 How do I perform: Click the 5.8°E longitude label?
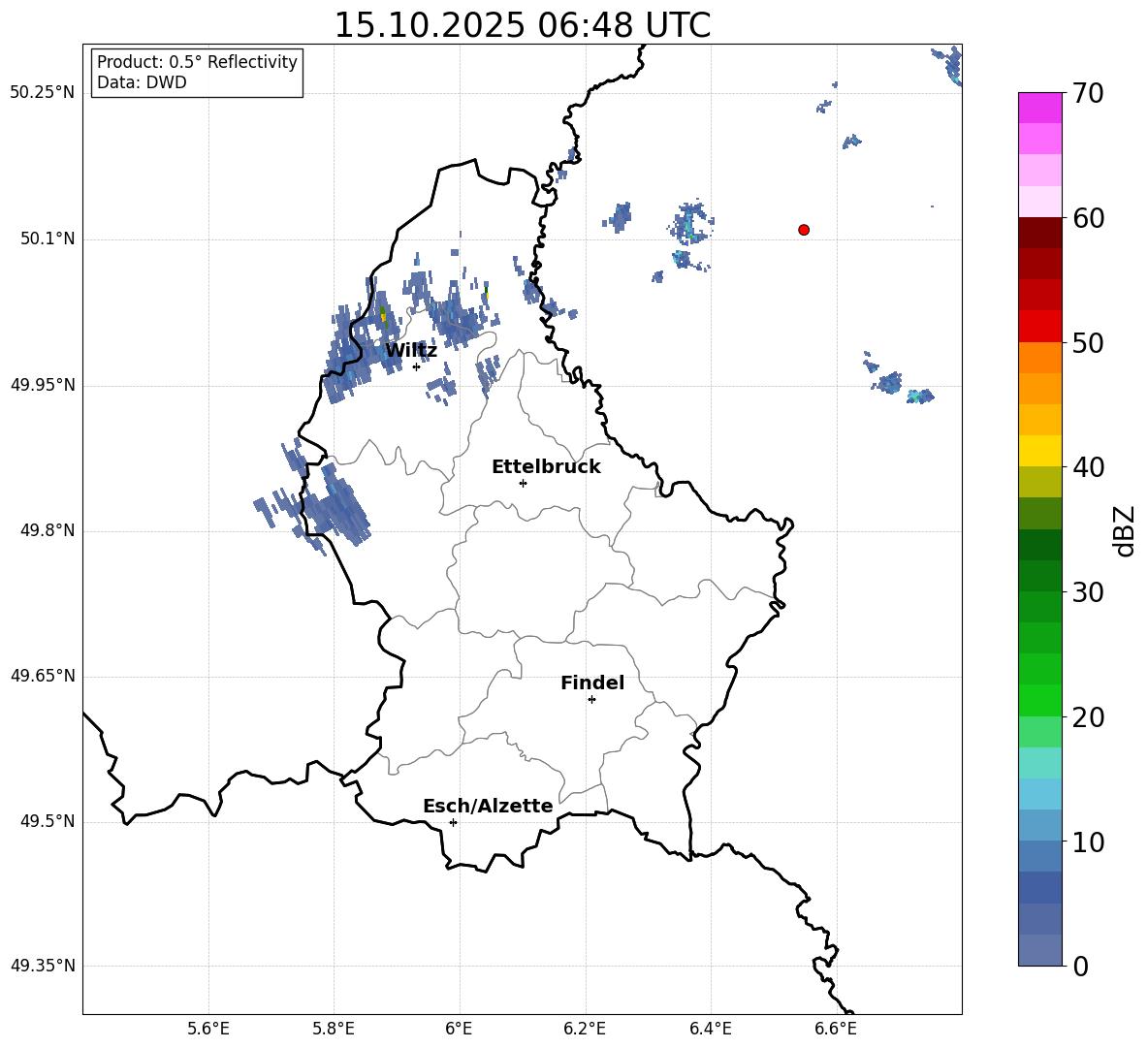pyautogui.click(x=334, y=1029)
